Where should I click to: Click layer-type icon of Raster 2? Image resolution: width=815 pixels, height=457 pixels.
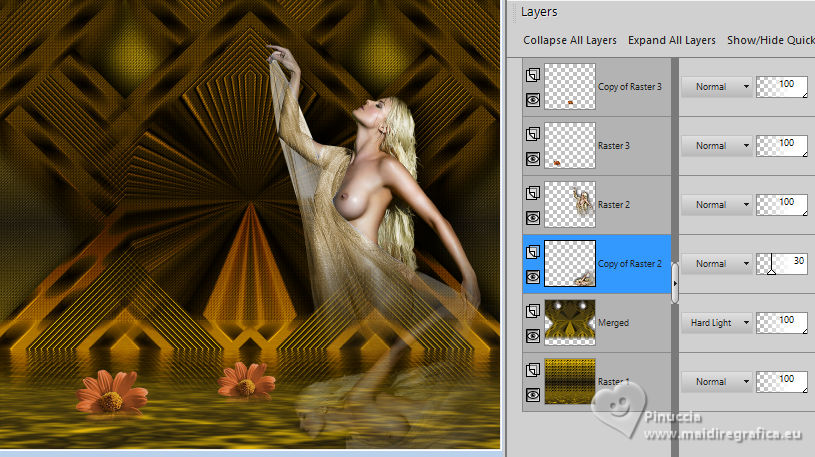[533, 193]
